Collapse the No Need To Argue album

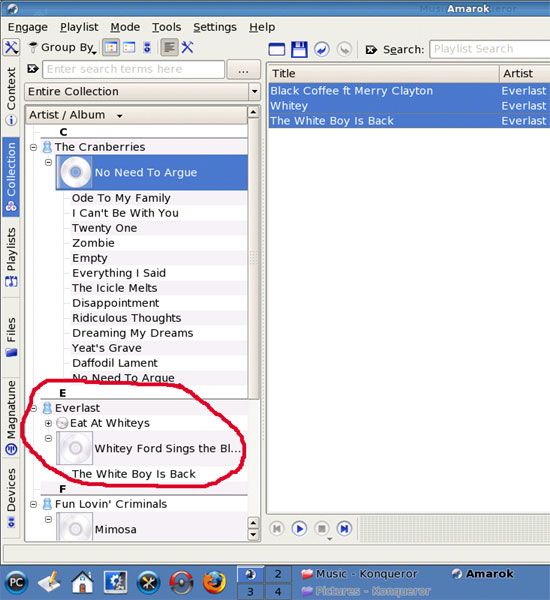pyautogui.click(x=48, y=162)
